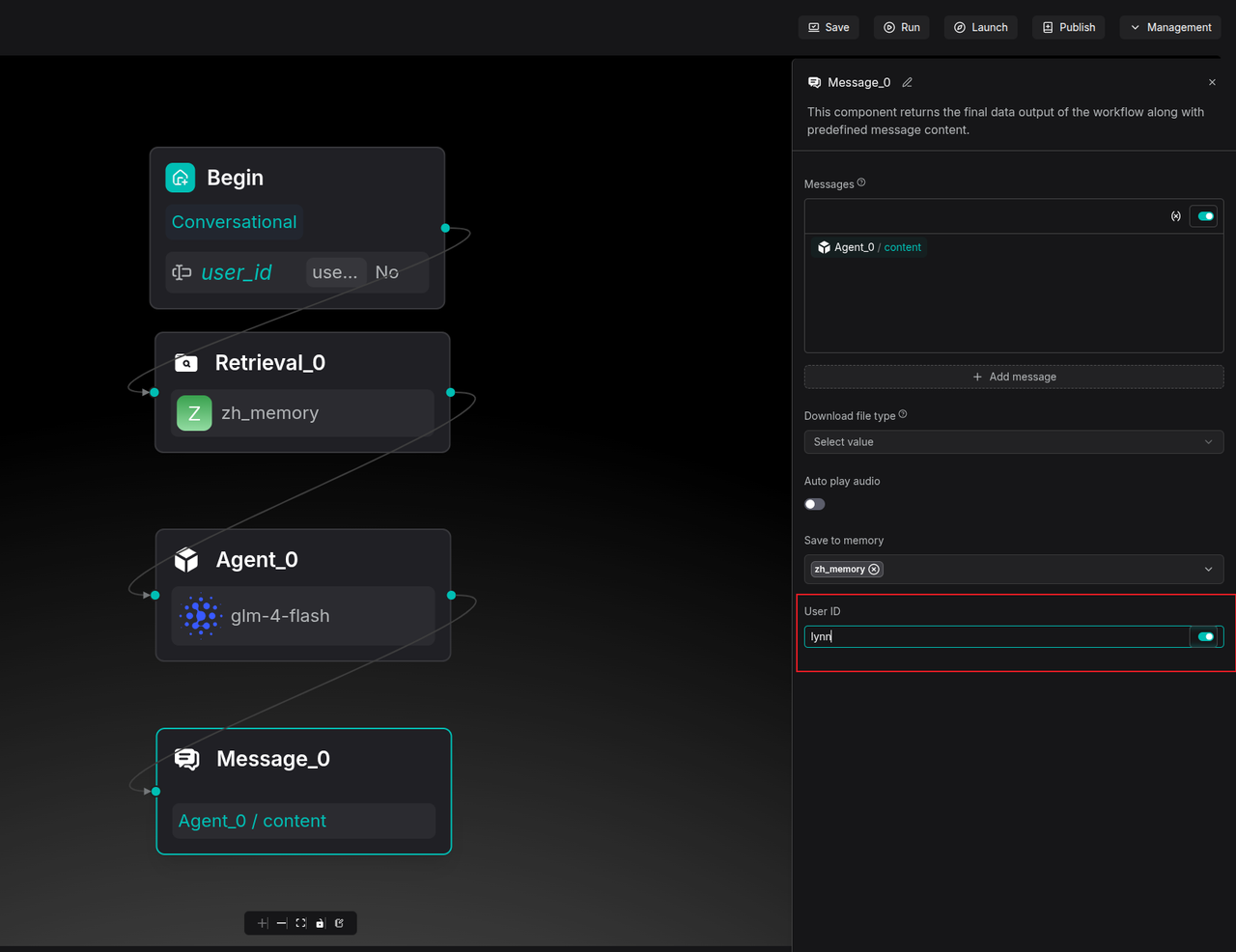Close the Message_0 settings panel
The width and height of the screenshot is (1236, 952).
[1212, 83]
